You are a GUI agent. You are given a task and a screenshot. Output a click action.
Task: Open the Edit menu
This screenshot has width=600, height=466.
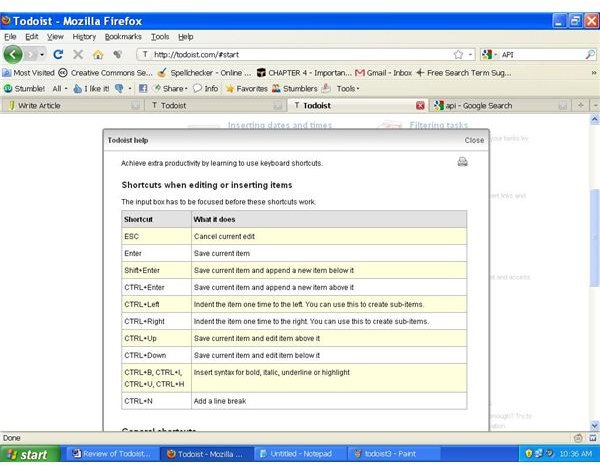(32, 37)
